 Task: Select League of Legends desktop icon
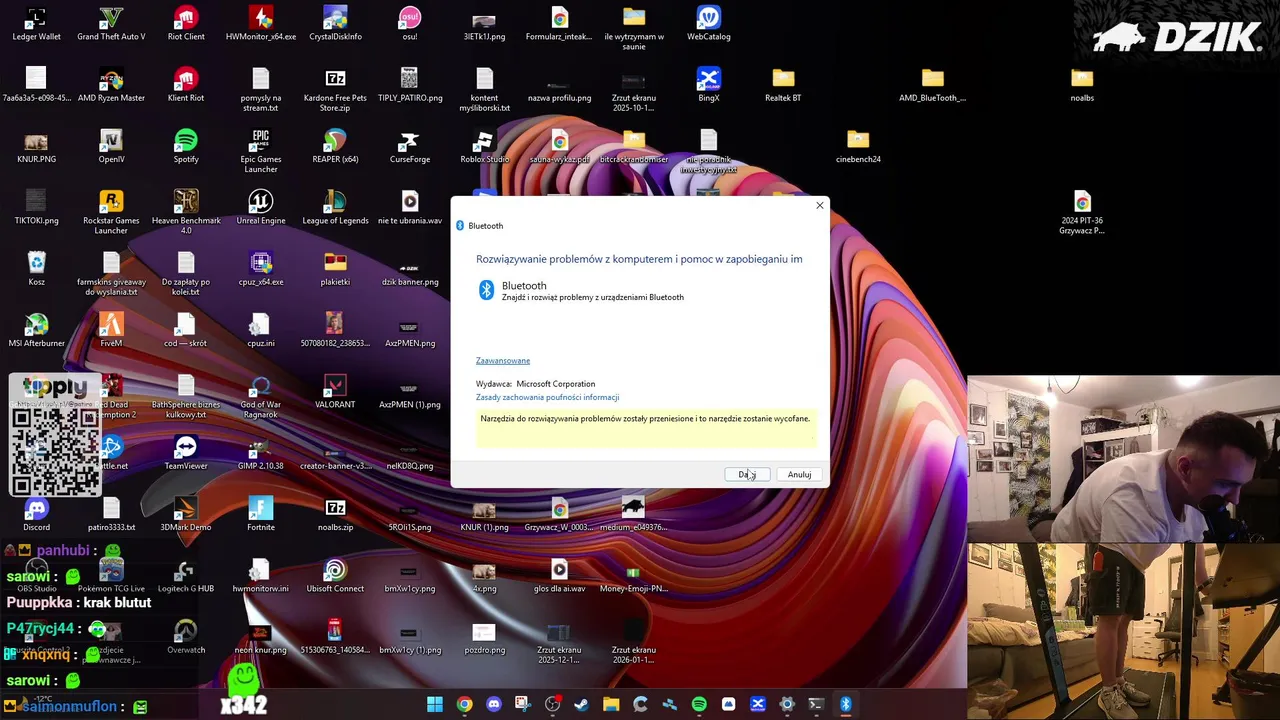point(335,208)
